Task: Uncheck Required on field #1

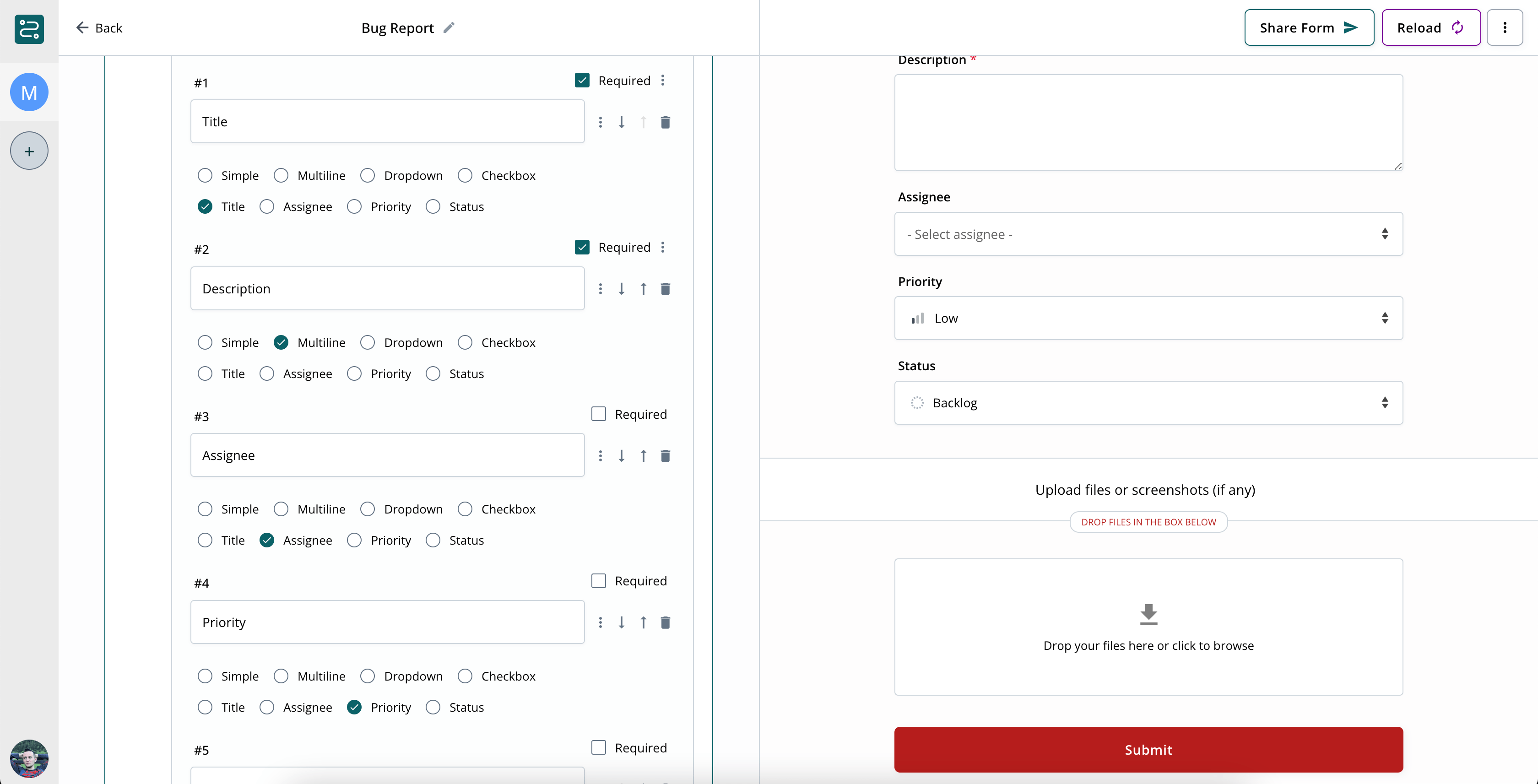Action: tap(581, 80)
